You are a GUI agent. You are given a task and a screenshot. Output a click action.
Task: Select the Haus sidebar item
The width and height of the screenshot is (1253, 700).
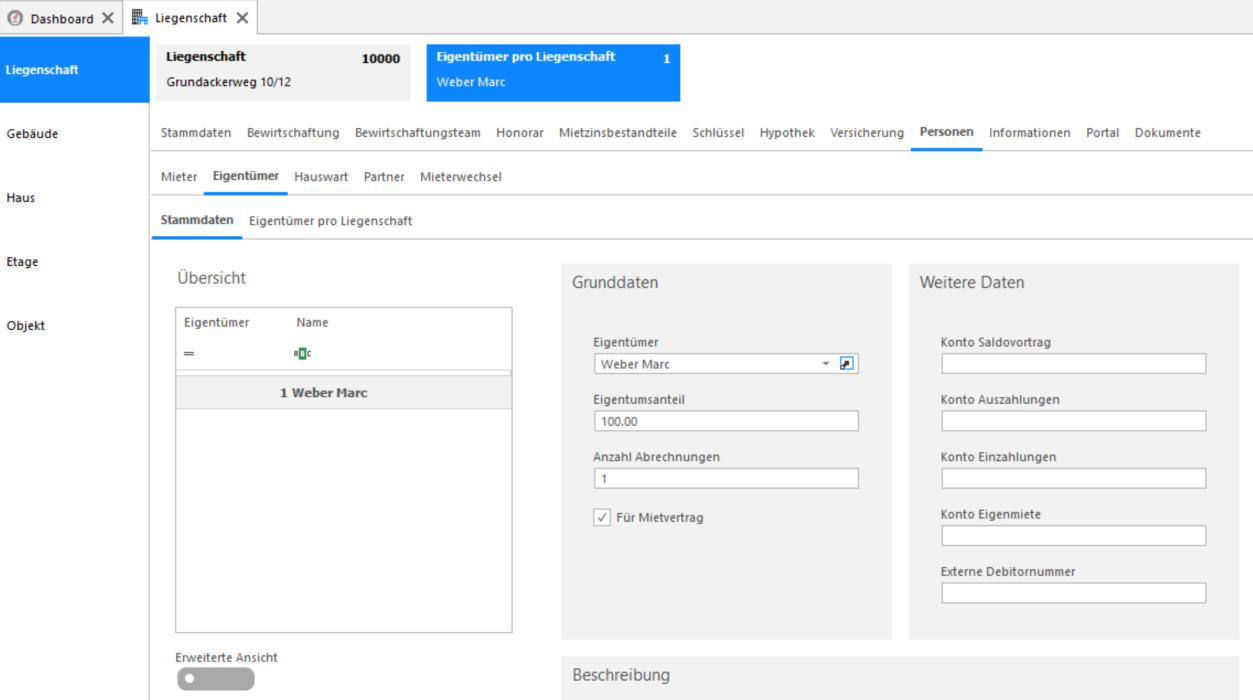click(x=21, y=197)
